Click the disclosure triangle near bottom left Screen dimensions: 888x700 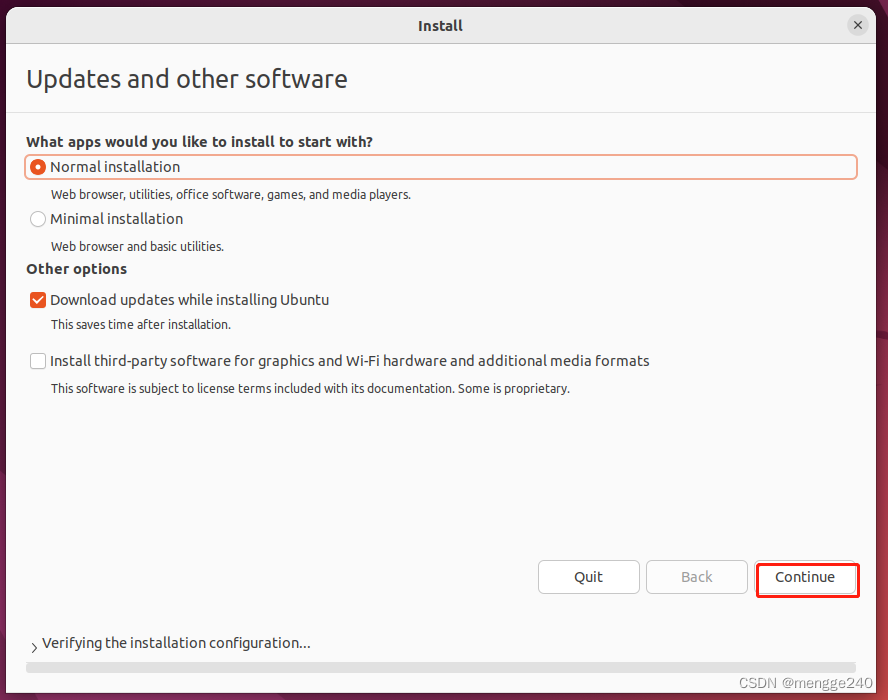(33, 645)
